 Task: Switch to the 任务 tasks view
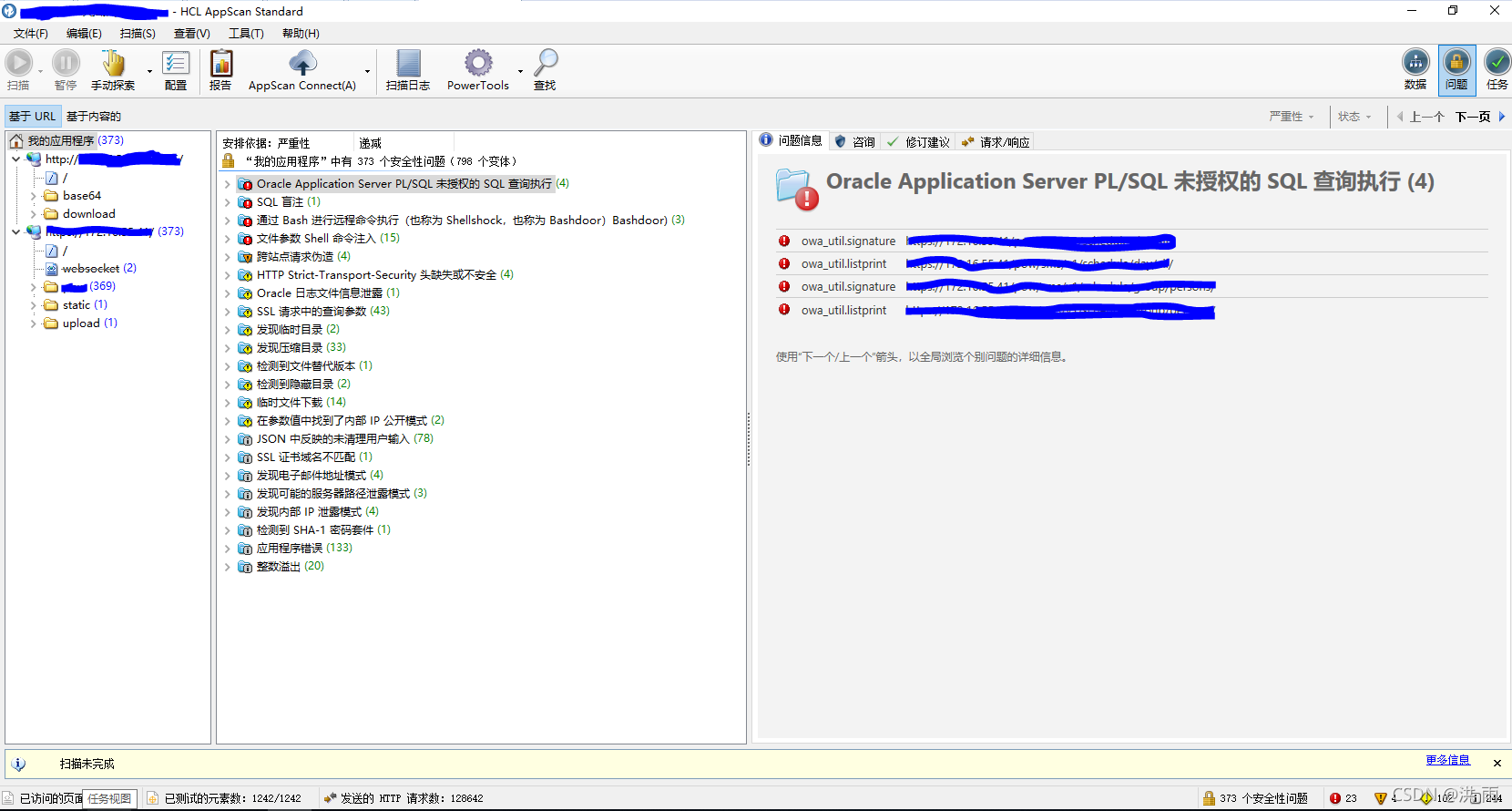[1497, 62]
